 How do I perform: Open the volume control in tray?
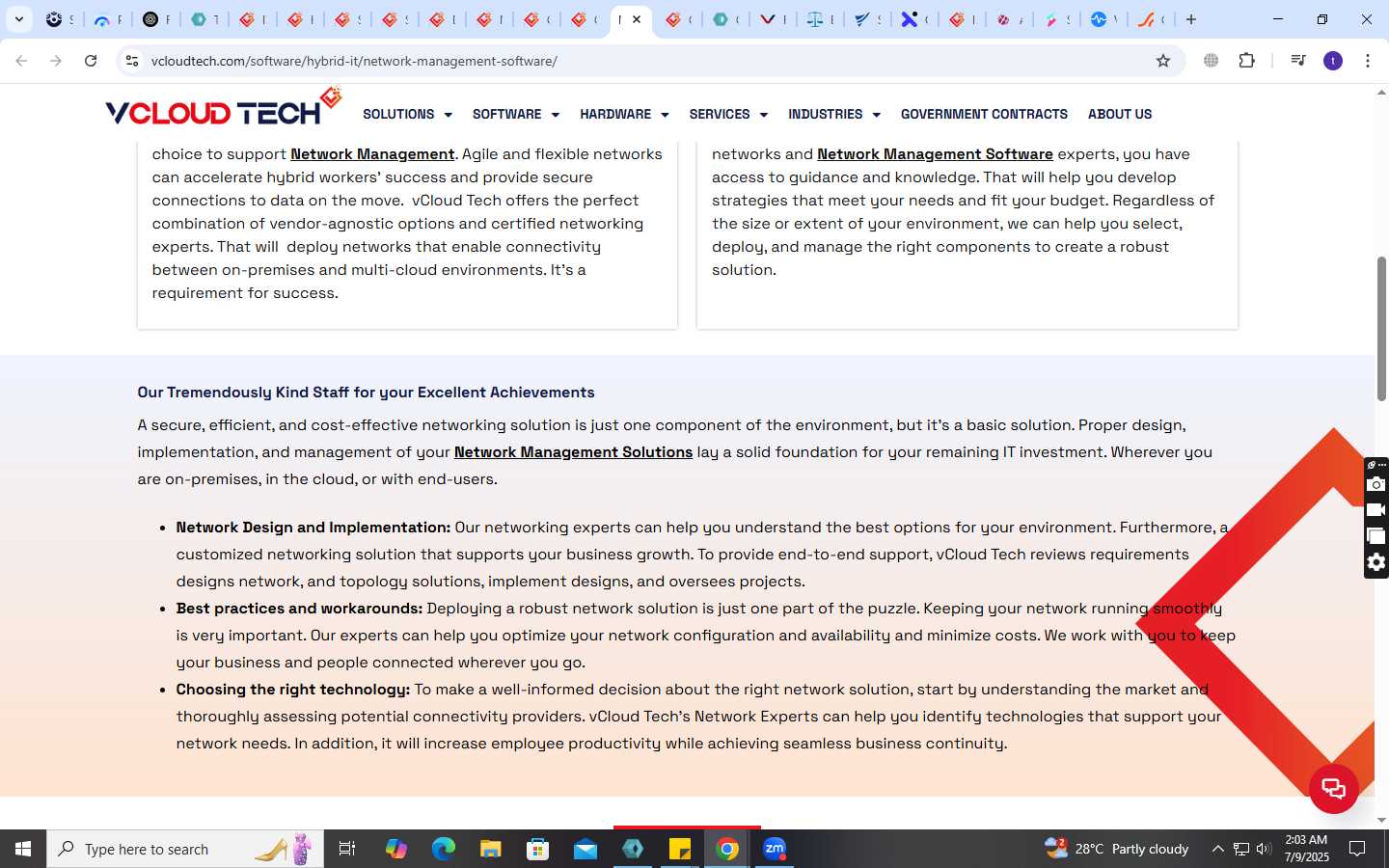[1264, 849]
